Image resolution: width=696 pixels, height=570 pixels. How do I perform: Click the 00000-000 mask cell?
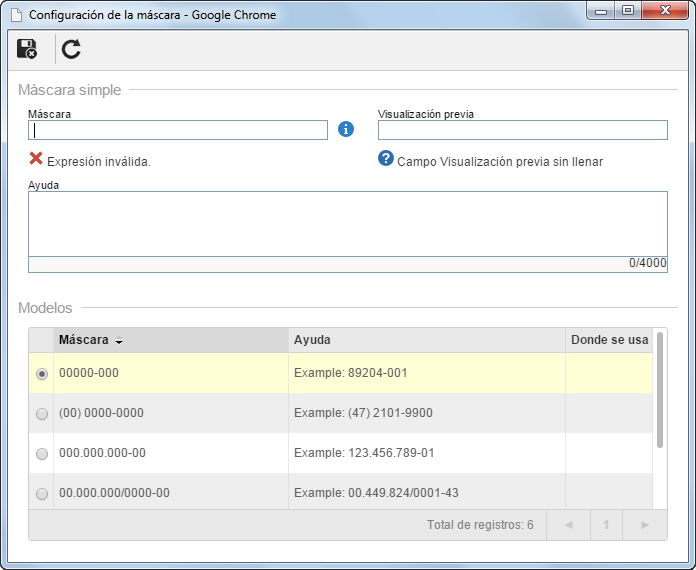171,373
